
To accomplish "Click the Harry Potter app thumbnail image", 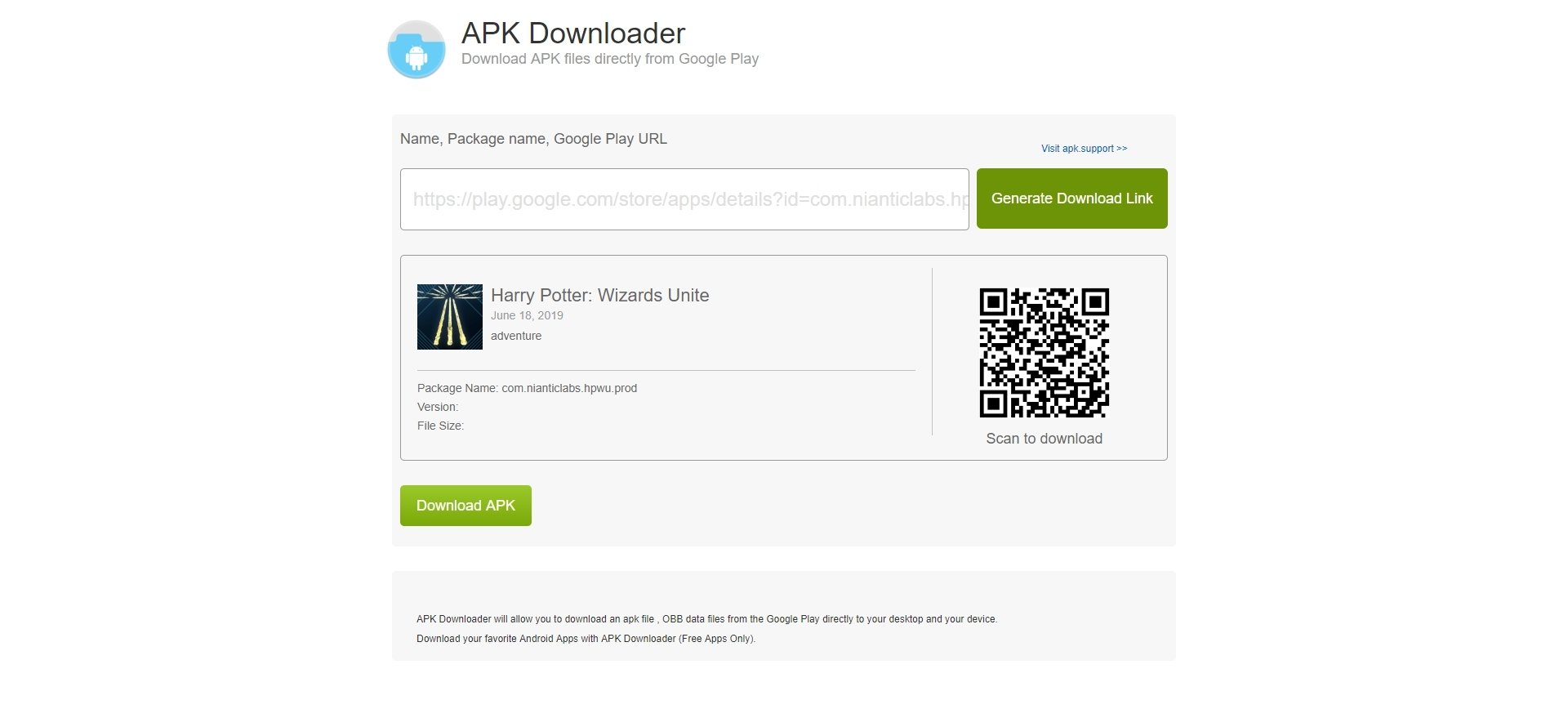I will click(450, 317).
